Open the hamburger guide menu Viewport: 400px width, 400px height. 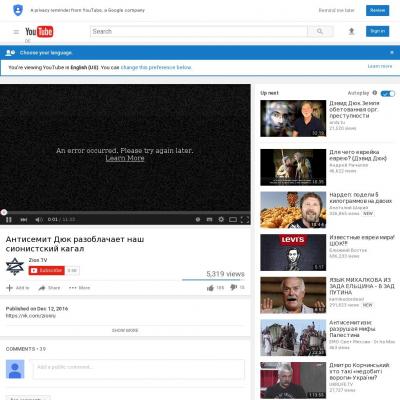tap(16, 32)
